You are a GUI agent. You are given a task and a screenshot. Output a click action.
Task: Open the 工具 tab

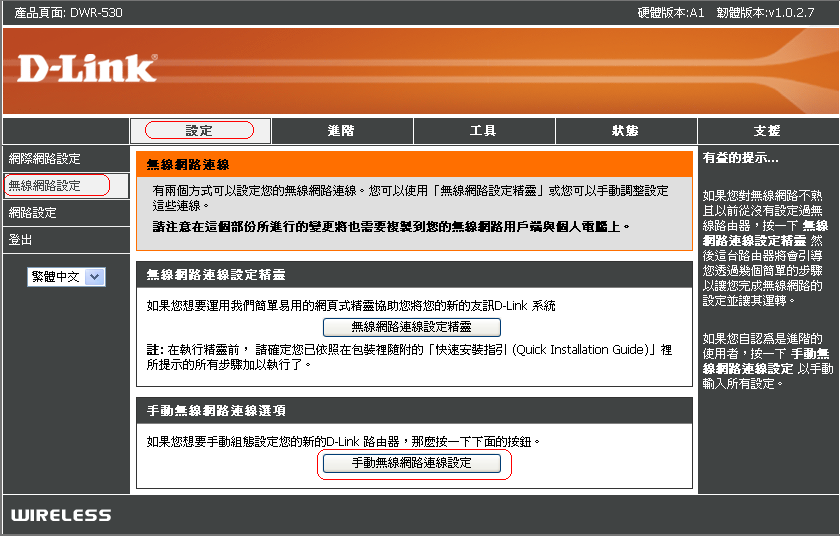484,131
